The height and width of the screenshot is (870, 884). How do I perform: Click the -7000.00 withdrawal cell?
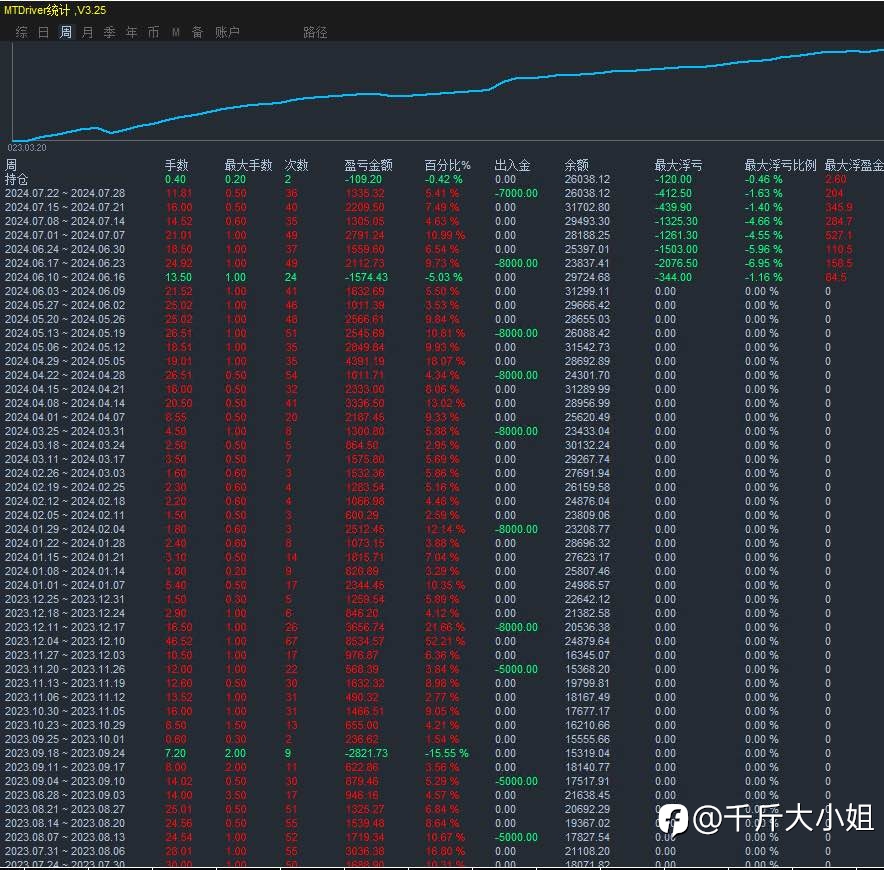click(516, 193)
